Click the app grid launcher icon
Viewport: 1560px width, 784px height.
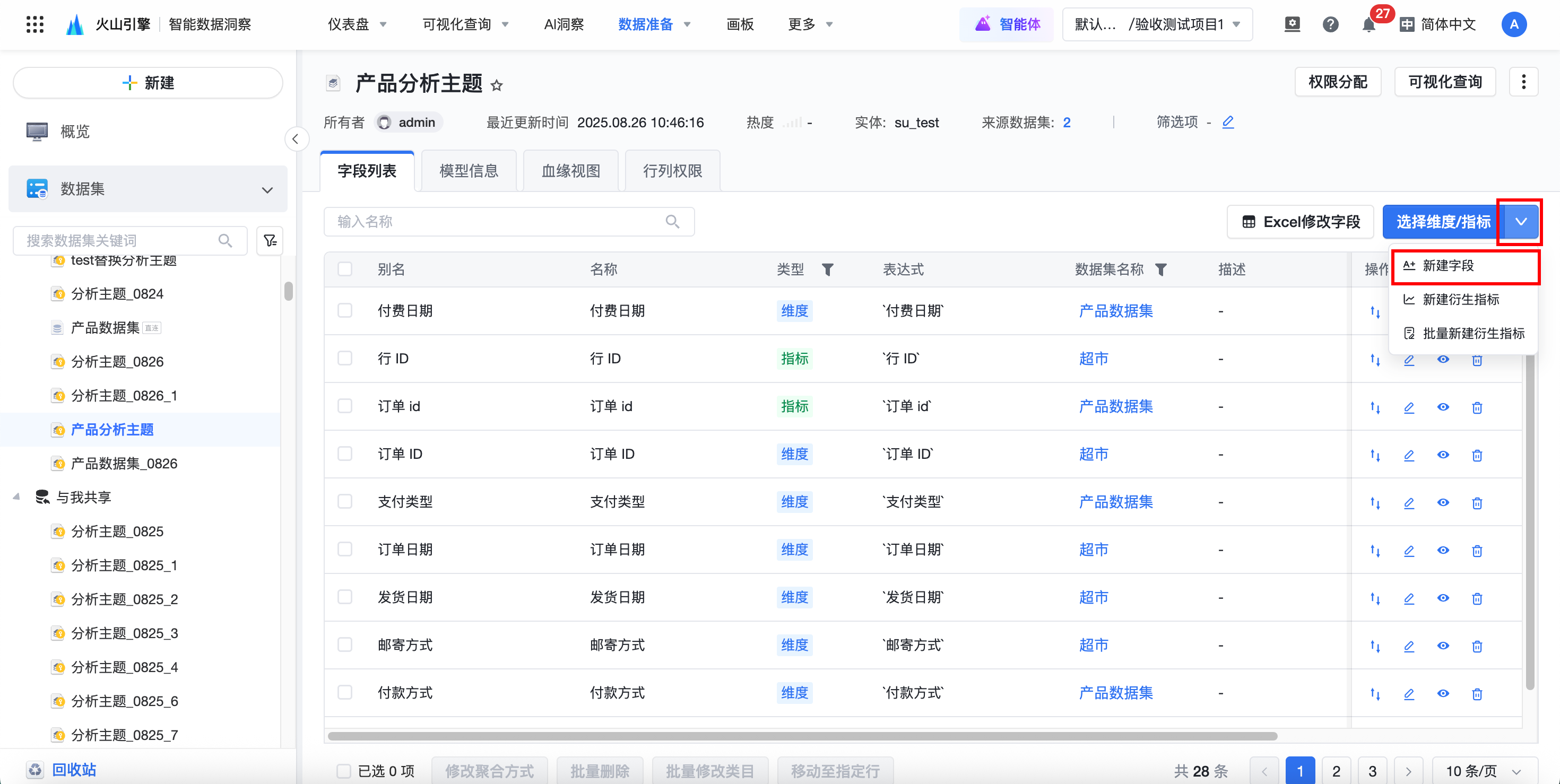[x=35, y=24]
